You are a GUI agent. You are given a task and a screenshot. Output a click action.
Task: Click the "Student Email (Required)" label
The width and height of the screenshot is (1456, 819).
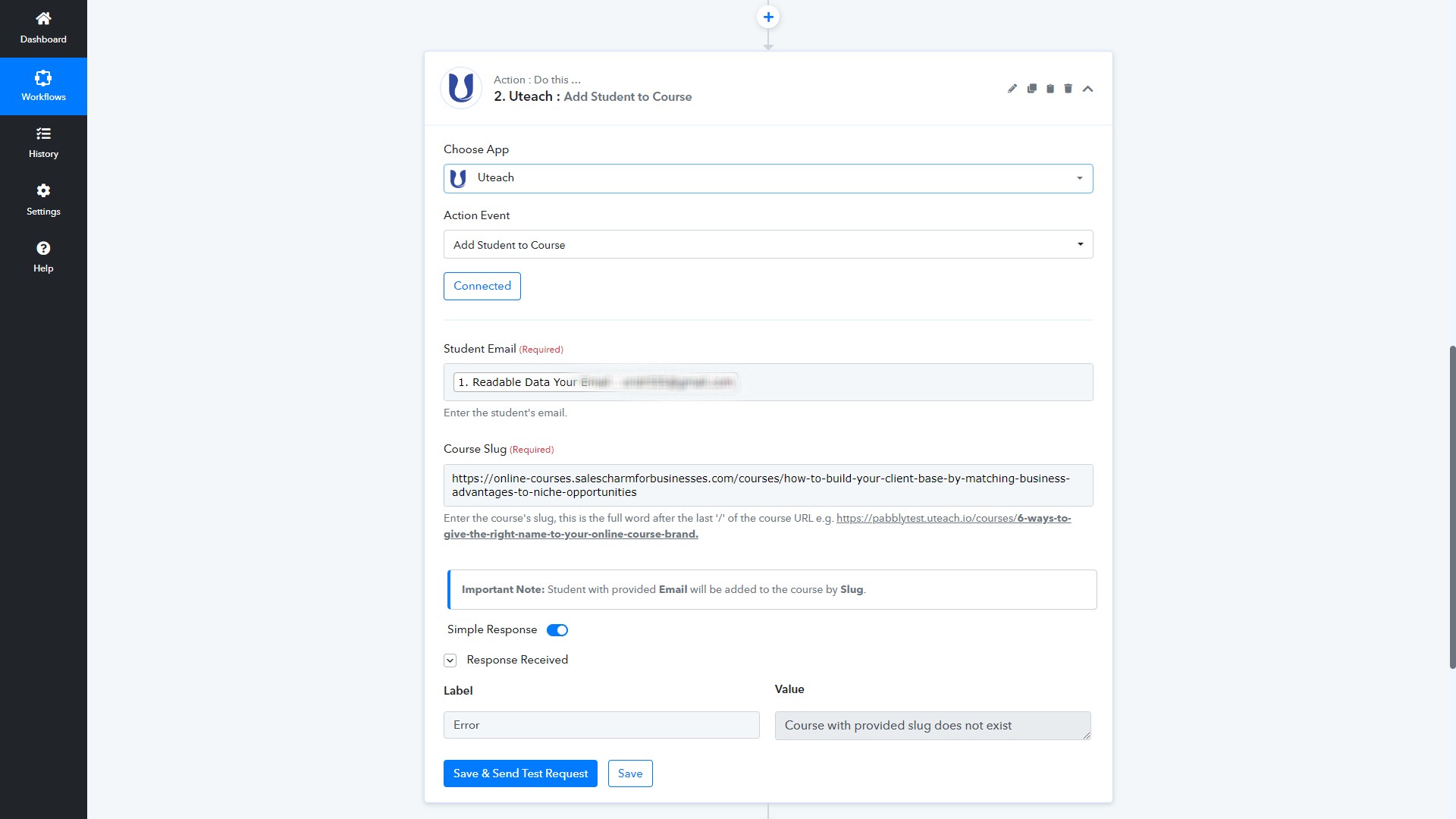[504, 349]
